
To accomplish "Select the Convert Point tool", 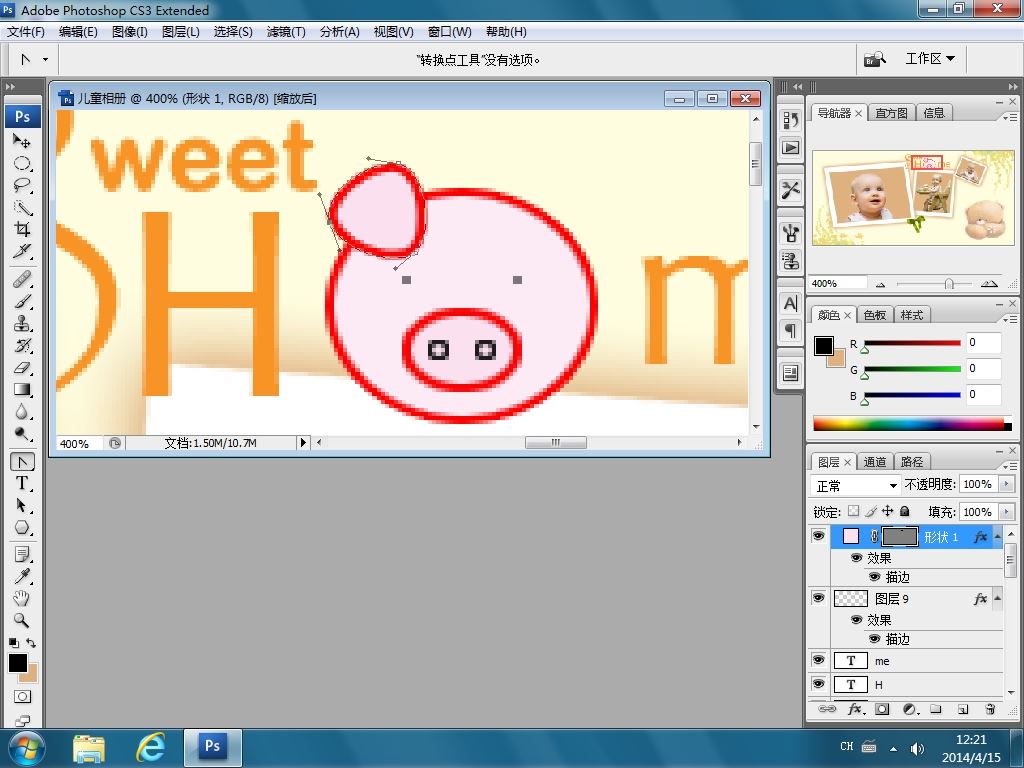I will coord(22,462).
